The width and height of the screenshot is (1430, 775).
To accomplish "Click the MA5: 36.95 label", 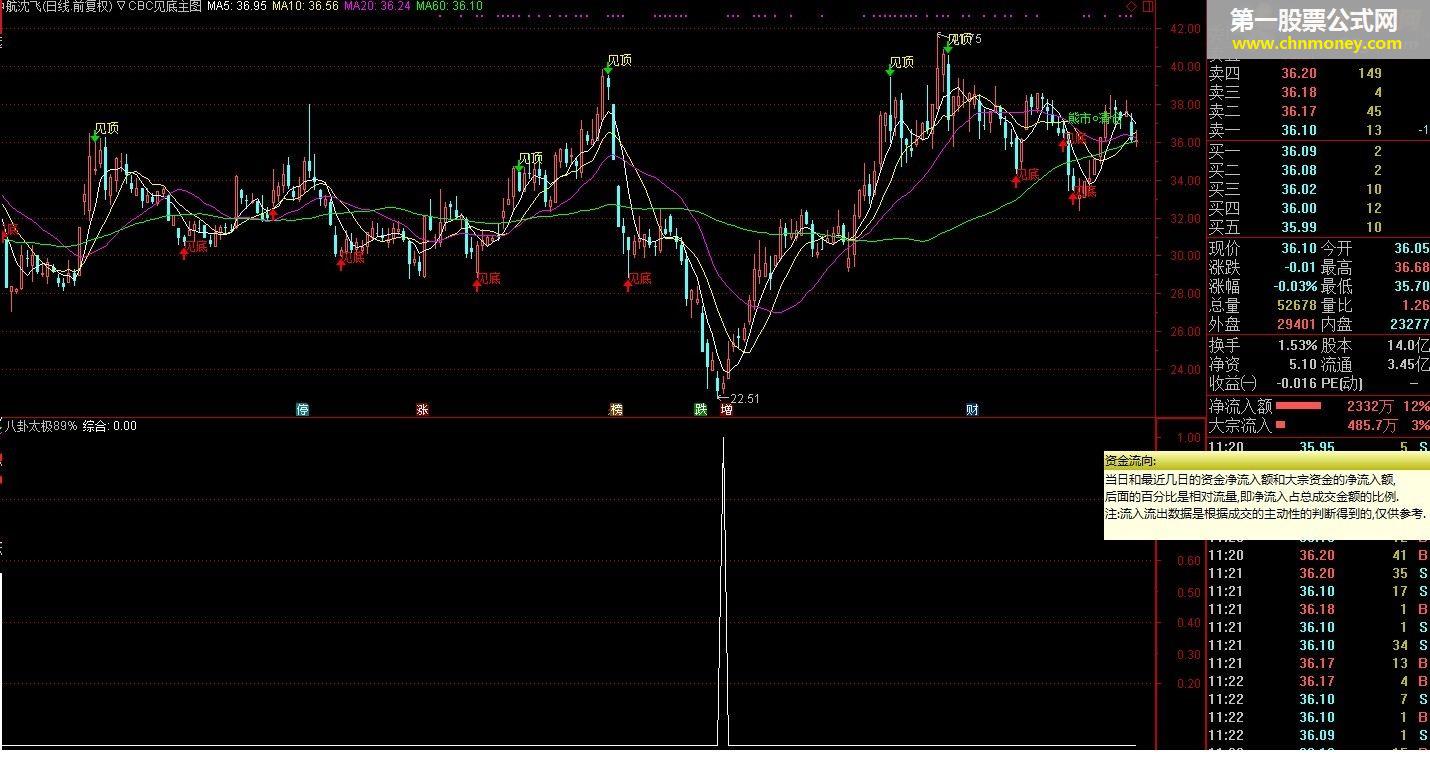I will pyautogui.click(x=237, y=6).
